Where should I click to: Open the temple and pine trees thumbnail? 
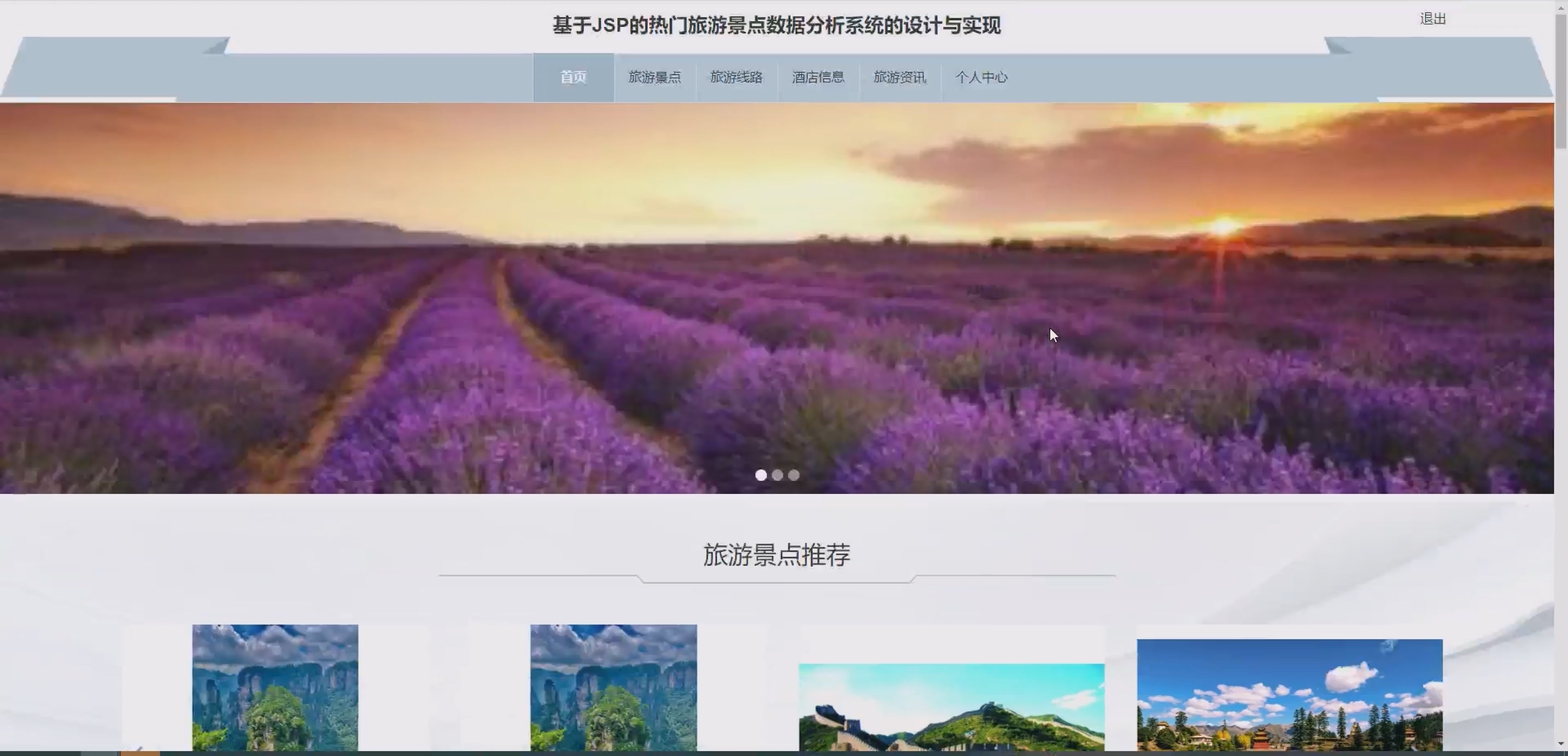pyautogui.click(x=1289, y=695)
